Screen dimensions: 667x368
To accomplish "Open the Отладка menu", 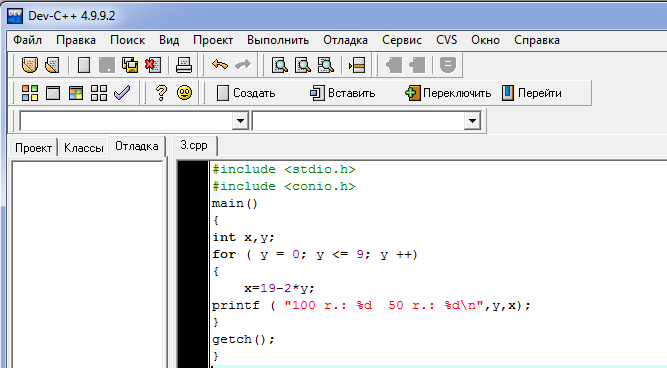I will coord(345,40).
